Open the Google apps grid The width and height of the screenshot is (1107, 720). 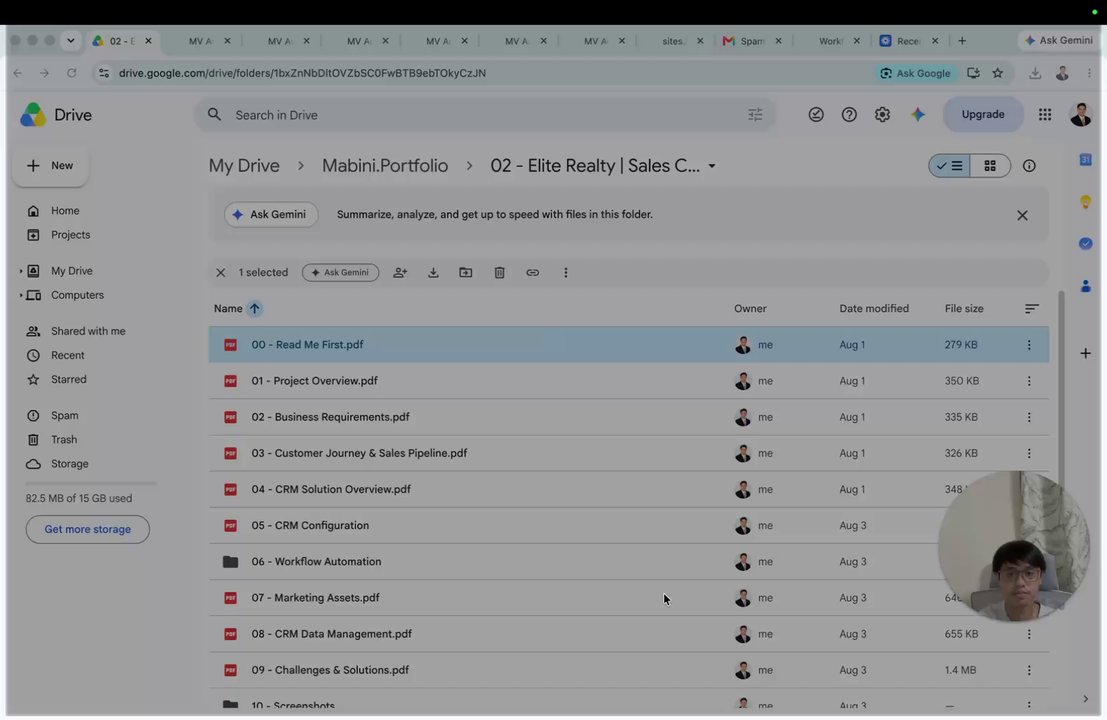(1045, 114)
